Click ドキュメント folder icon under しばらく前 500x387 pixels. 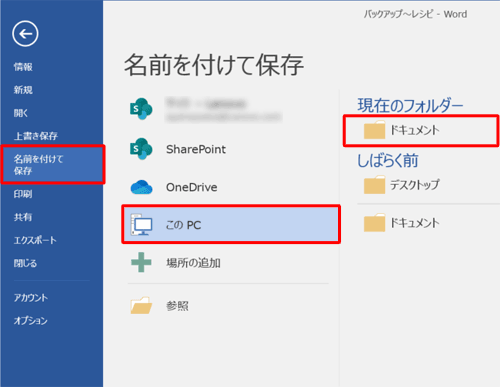374,222
